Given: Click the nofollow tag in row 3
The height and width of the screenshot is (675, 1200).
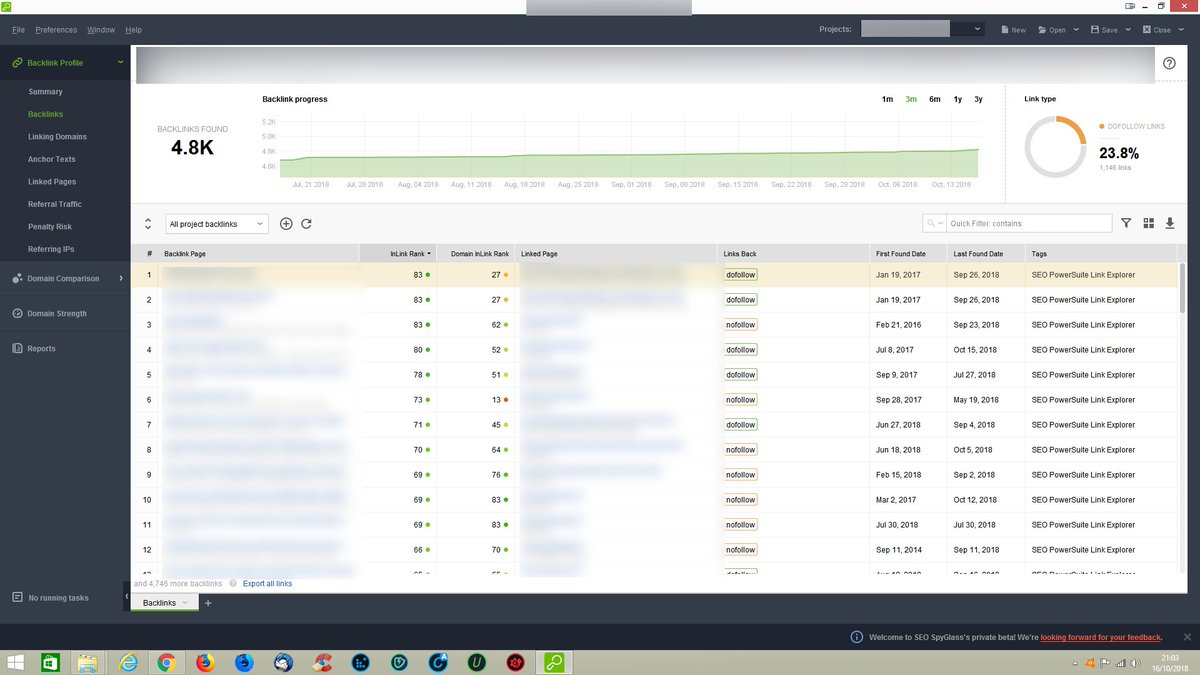Looking at the screenshot, I should [741, 325].
